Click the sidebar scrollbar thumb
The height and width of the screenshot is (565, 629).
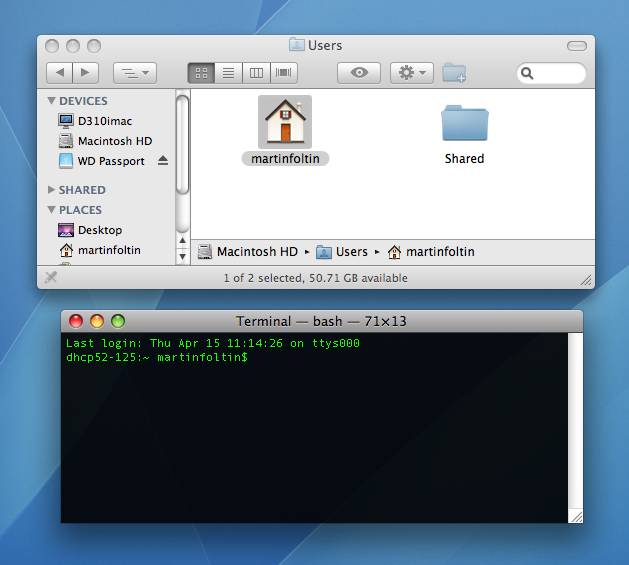pyautogui.click(x=183, y=145)
